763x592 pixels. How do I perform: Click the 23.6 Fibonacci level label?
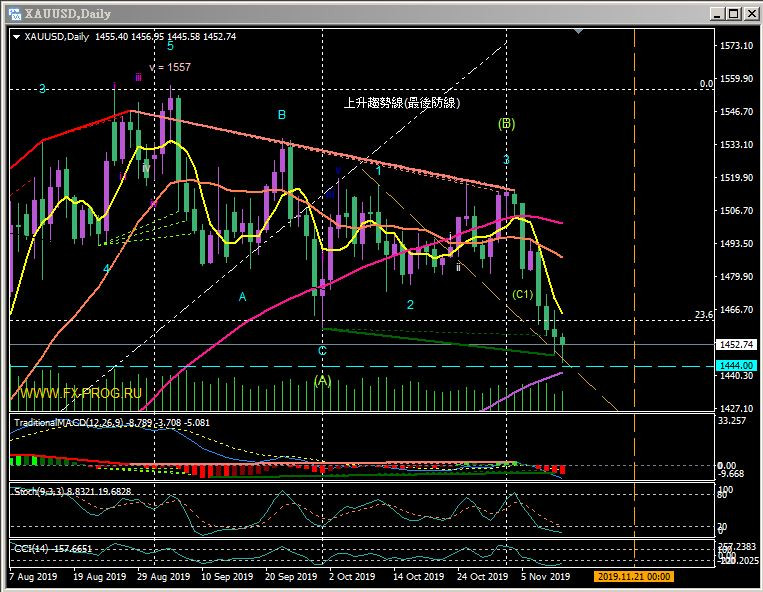(703, 314)
